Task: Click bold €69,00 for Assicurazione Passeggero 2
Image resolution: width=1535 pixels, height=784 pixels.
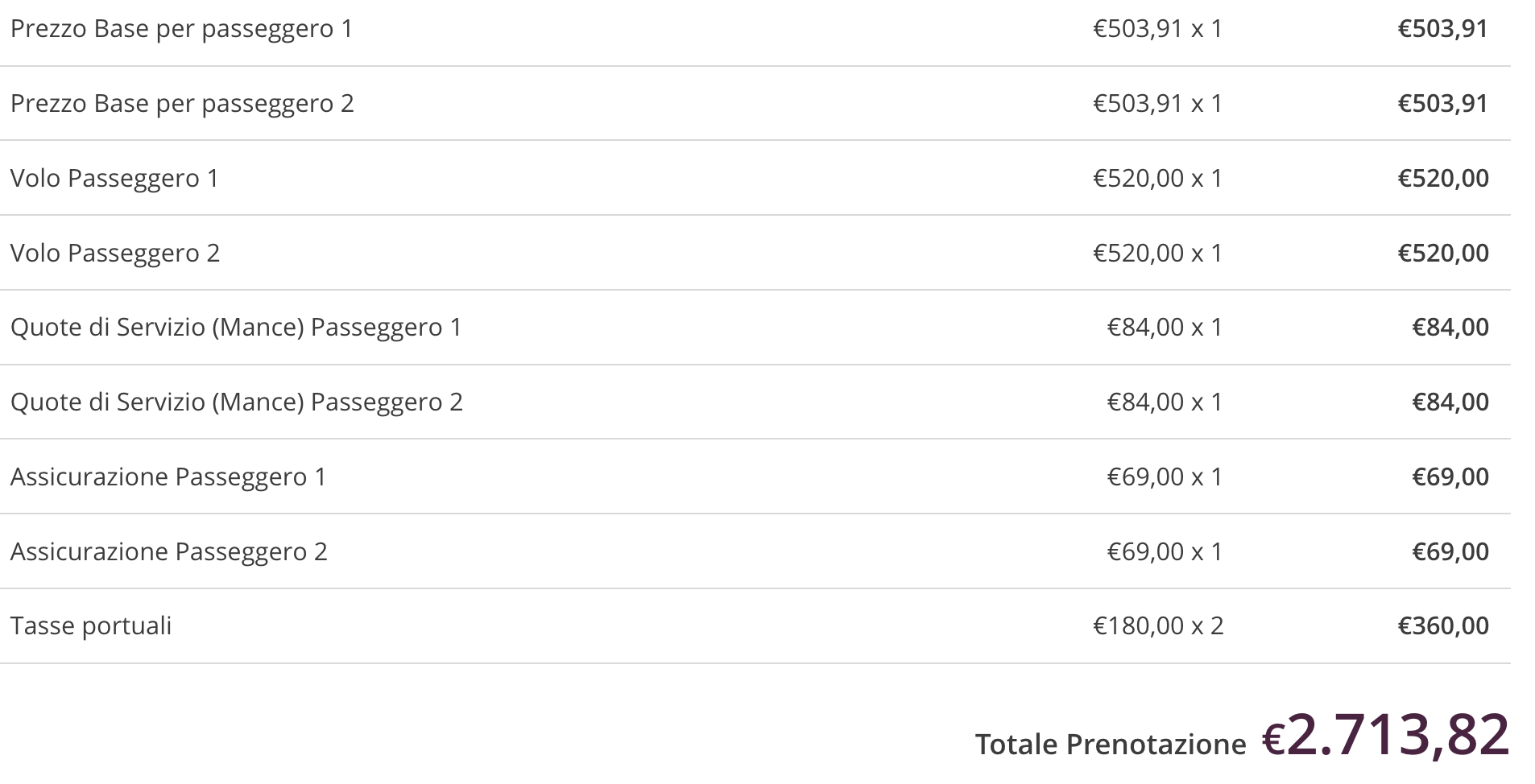Action: [x=1450, y=552]
